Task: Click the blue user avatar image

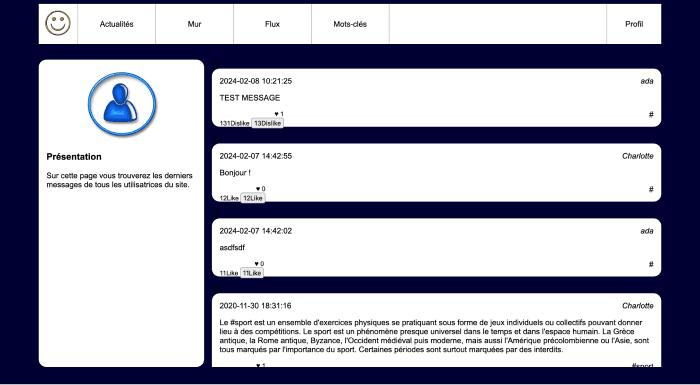Action: tap(122, 104)
